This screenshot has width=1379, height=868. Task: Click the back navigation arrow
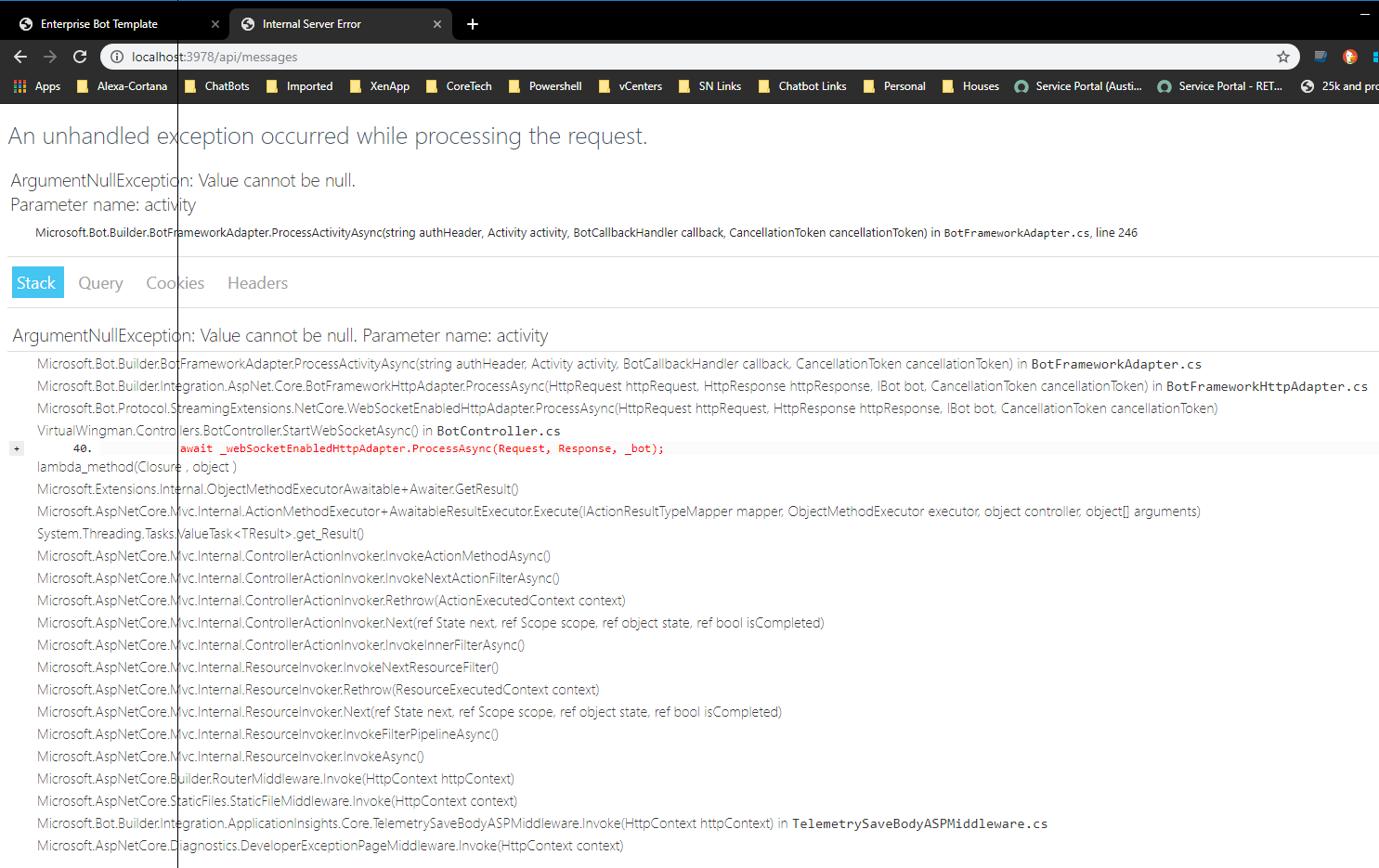pos(20,56)
